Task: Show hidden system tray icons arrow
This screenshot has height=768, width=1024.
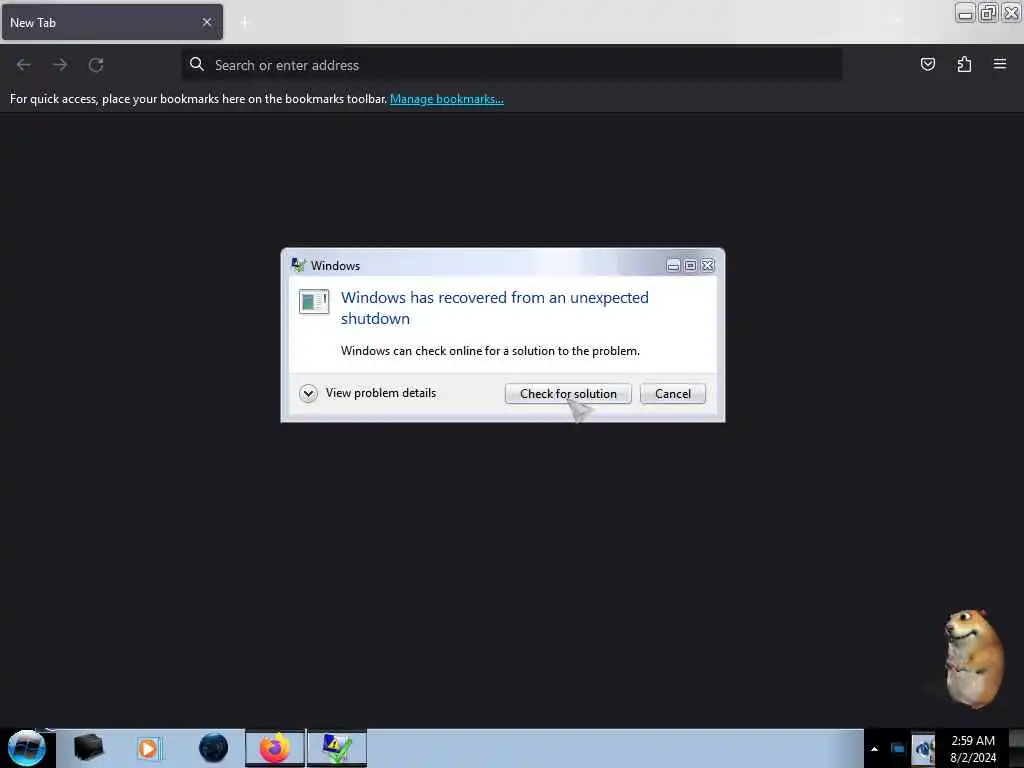Action: click(874, 749)
